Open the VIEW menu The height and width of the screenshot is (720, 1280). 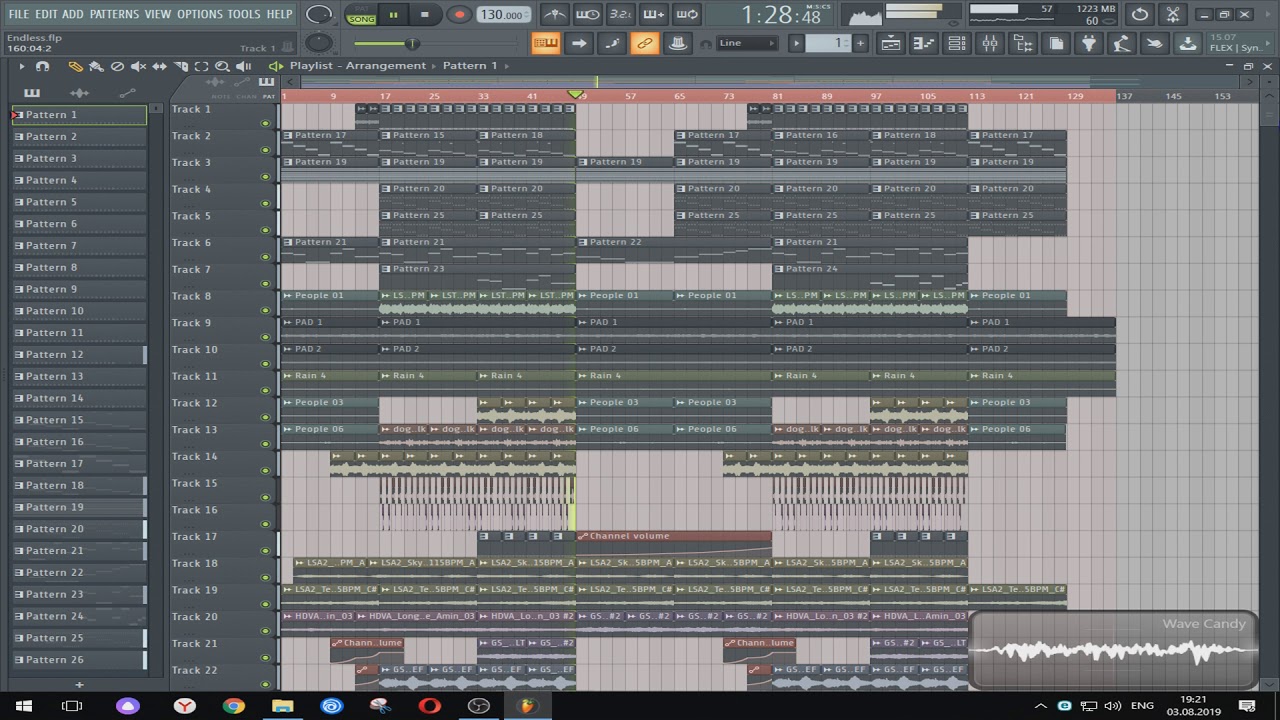157,14
